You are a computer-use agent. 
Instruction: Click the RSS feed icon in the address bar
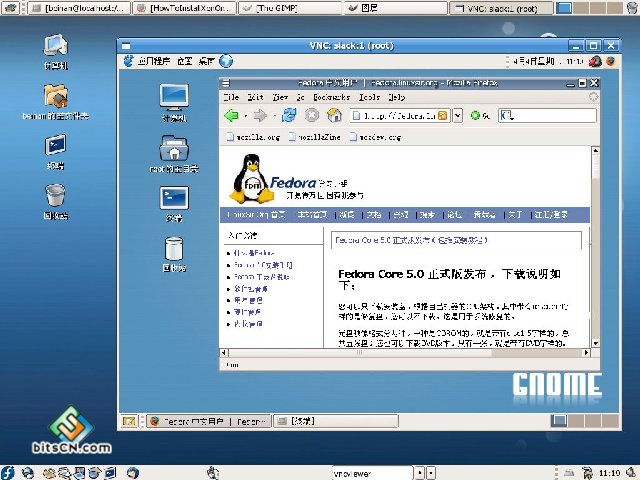442,116
